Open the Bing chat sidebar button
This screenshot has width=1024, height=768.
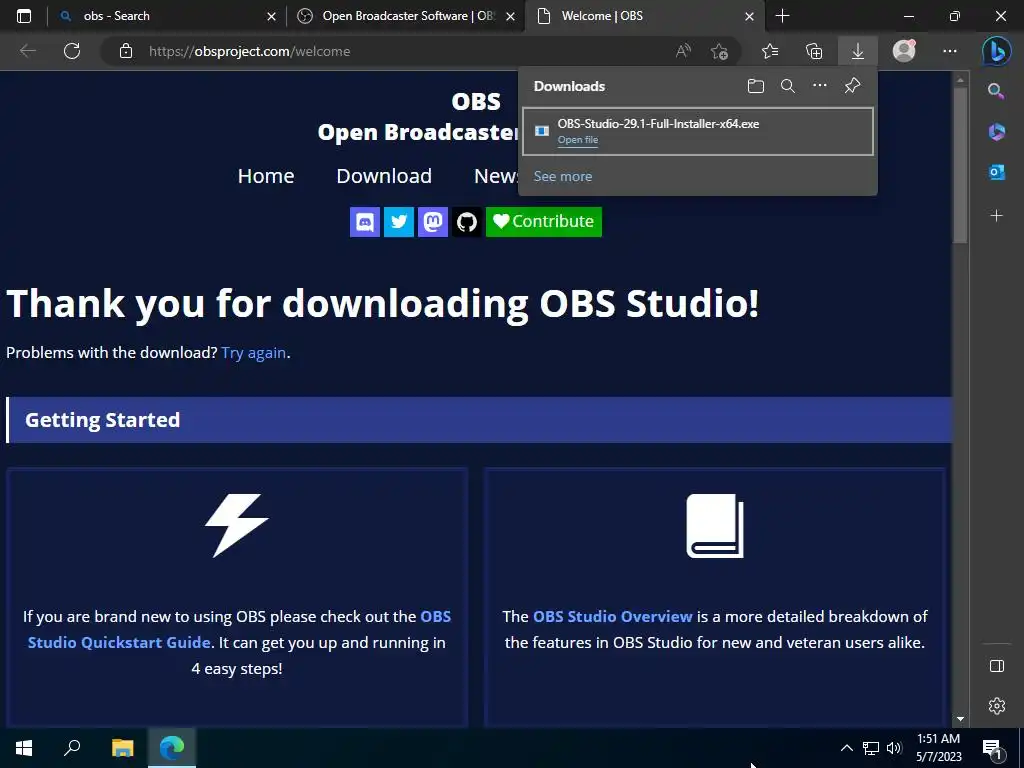(x=996, y=51)
